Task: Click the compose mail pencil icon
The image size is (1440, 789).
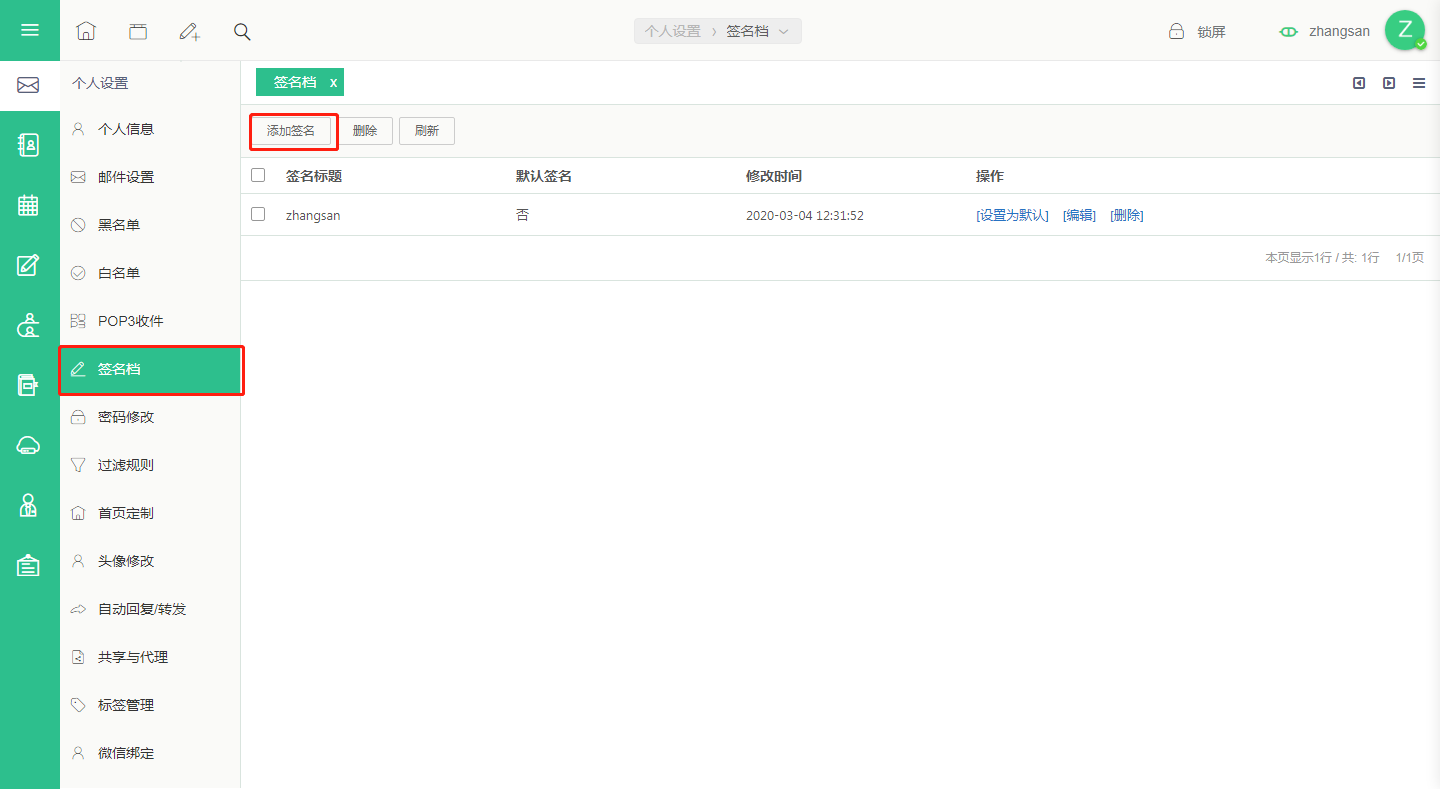Action: tap(189, 31)
